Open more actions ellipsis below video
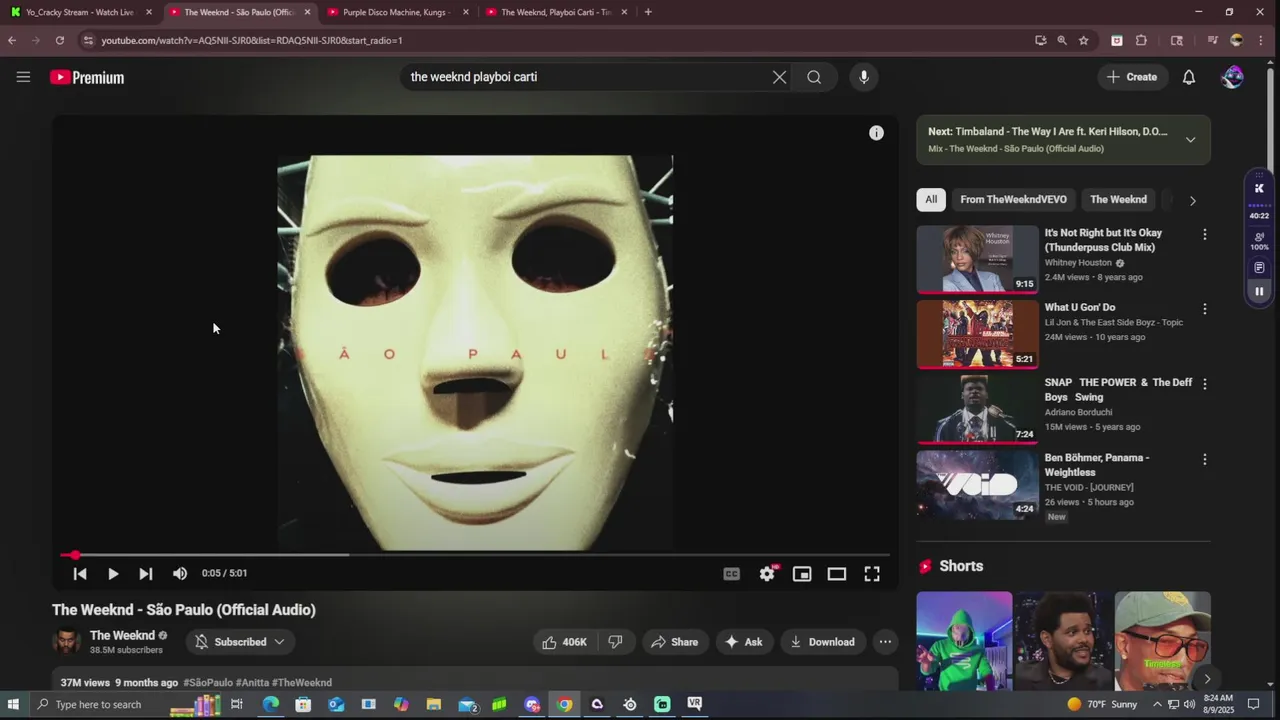Screen dimensions: 1280x720 click(885, 642)
